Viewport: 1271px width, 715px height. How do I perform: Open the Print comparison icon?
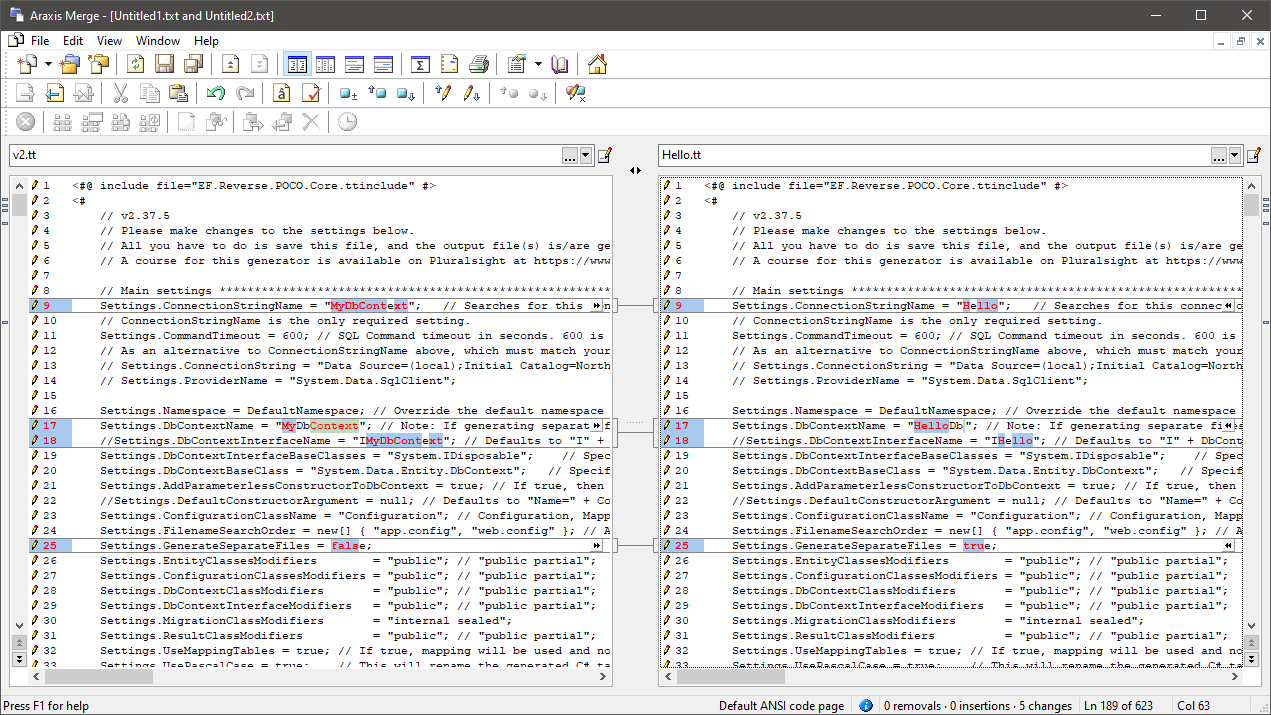tap(478, 64)
